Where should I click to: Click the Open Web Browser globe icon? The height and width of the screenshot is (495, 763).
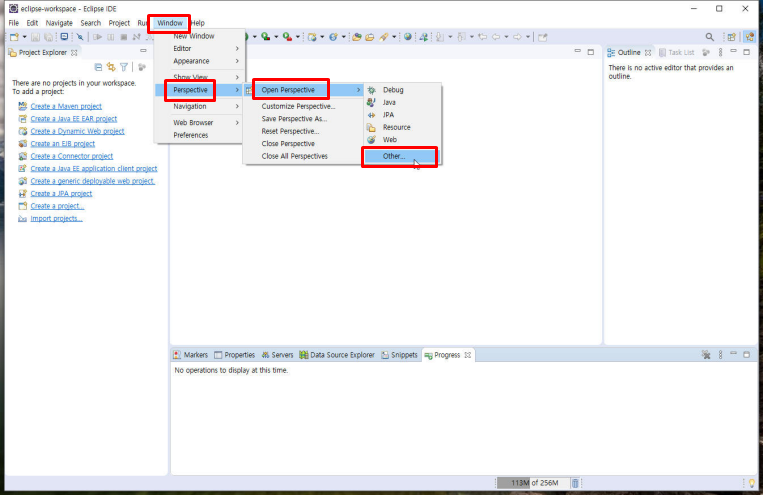(x=407, y=37)
